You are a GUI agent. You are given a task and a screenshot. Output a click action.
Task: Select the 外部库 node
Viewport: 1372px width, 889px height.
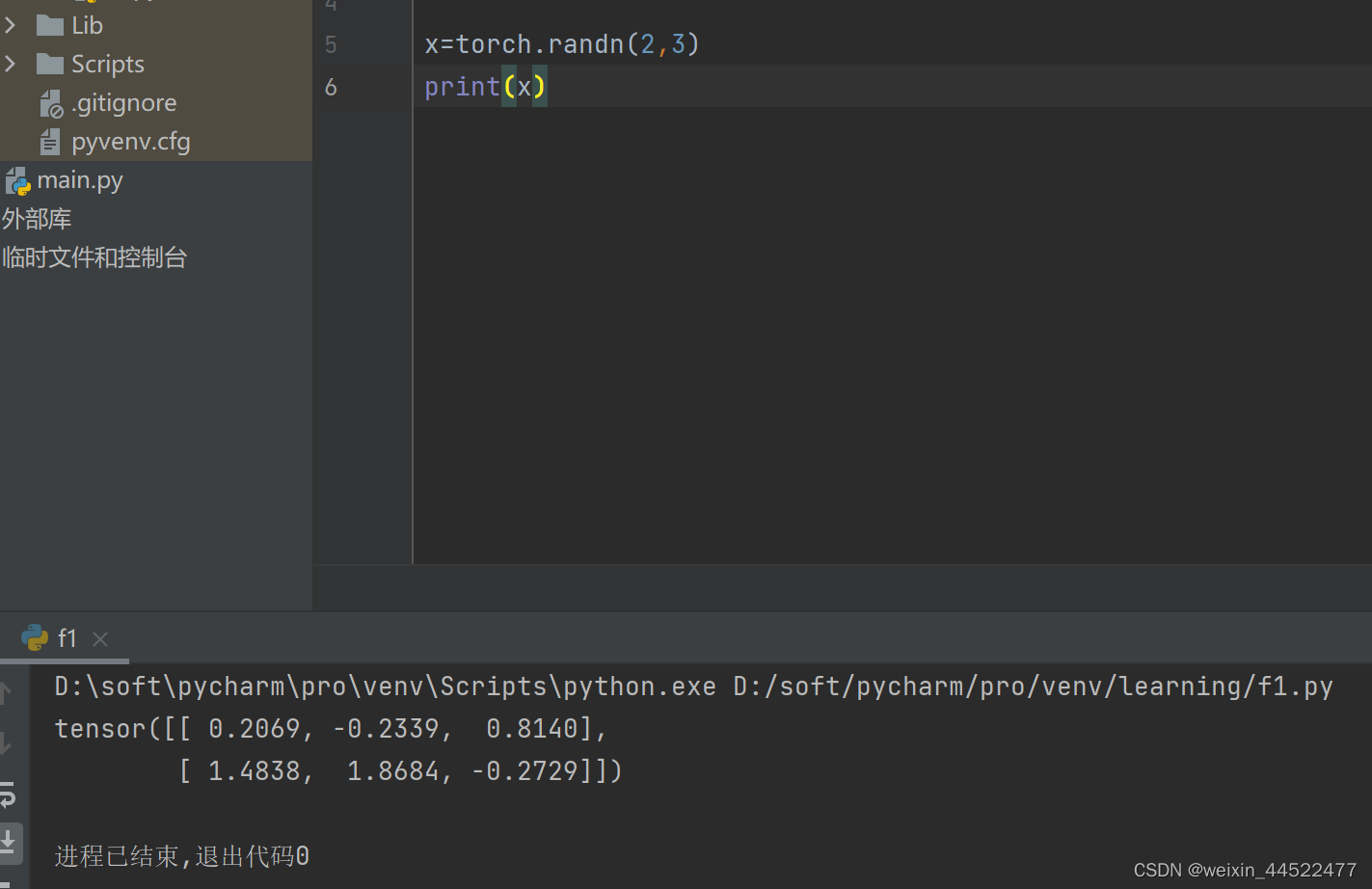[37, 219]
